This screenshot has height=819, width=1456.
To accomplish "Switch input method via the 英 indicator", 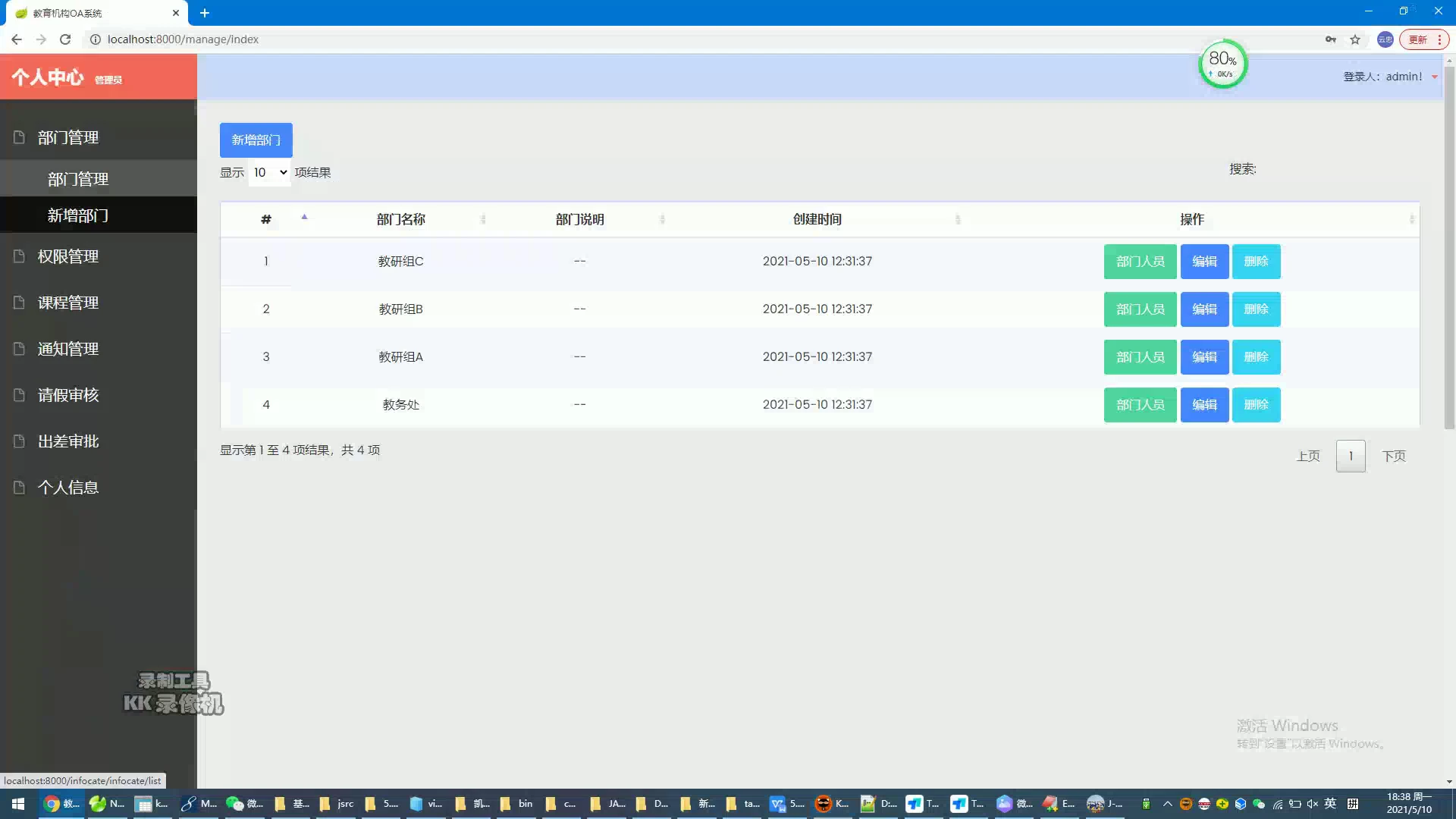I will click(1329, 803).
